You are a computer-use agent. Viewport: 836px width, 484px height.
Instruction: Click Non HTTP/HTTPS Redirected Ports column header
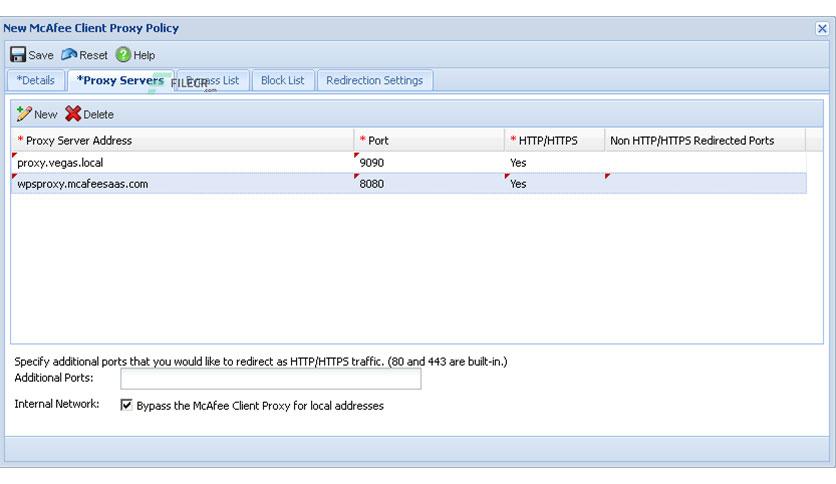[x=705, y=141]
